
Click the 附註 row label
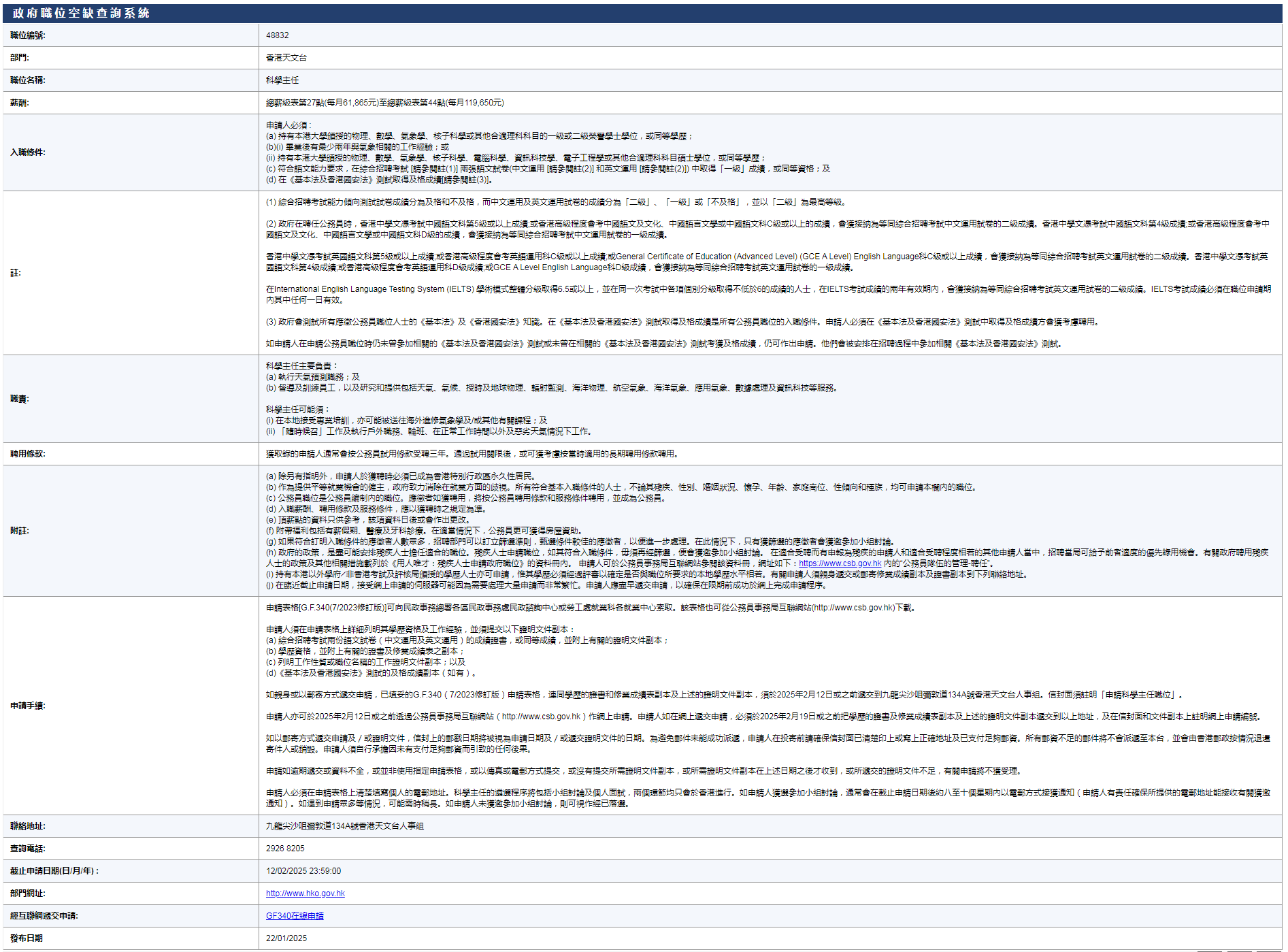point(20,531)
